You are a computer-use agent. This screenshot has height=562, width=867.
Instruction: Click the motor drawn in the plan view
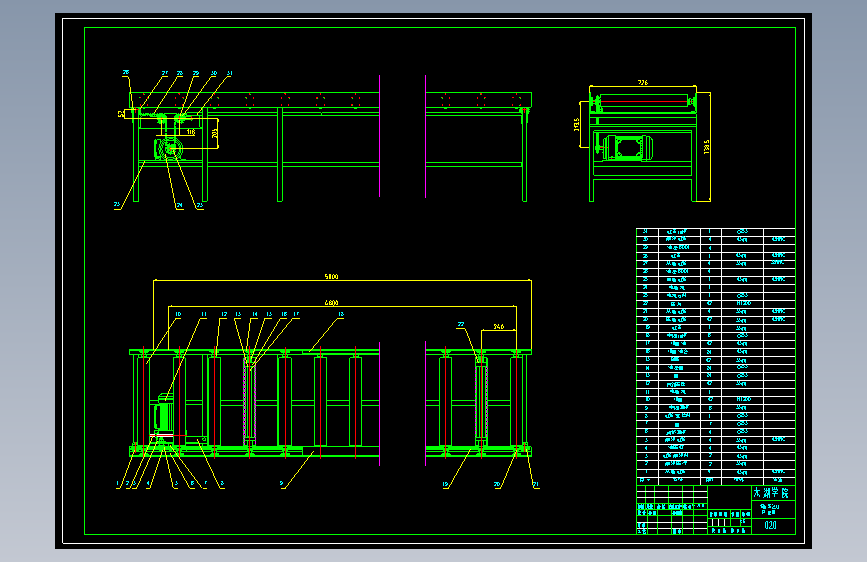(165, 415)
